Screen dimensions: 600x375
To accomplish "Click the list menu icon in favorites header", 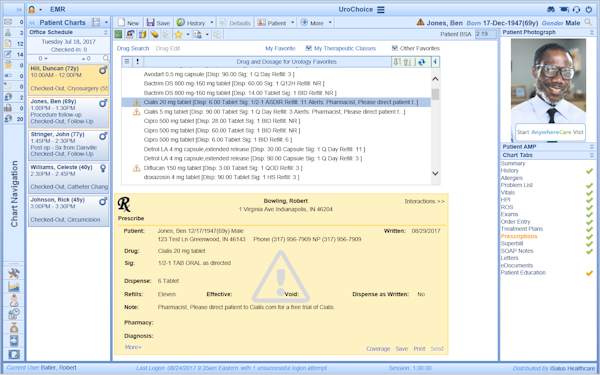I will (x=127, y=62).
